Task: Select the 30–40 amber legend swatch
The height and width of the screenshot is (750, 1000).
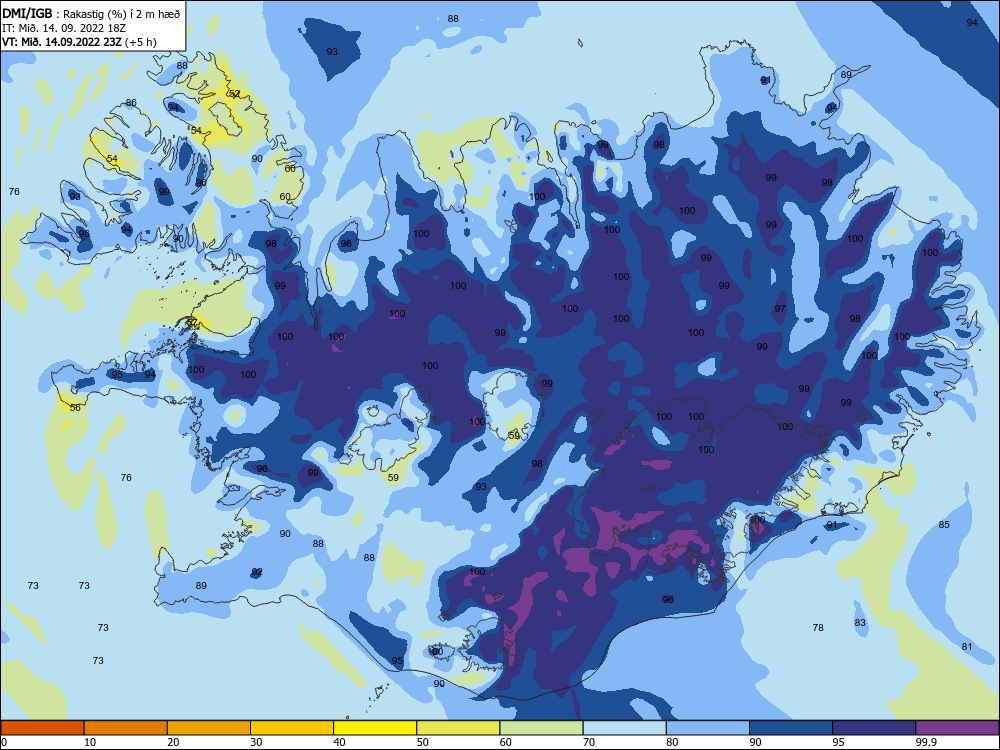Action: pyautogui.click(x=292, y=728)
